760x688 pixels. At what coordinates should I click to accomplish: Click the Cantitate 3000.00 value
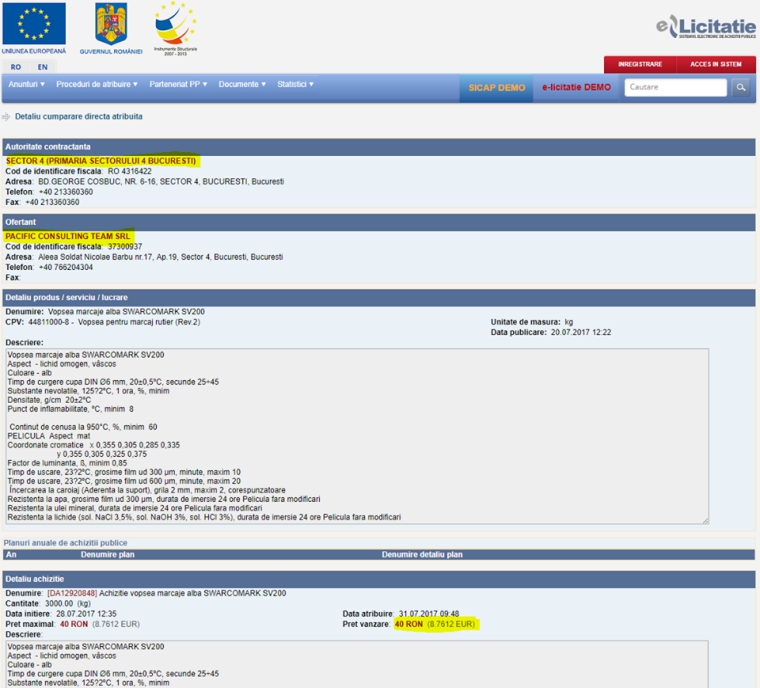tap(59, 604)
